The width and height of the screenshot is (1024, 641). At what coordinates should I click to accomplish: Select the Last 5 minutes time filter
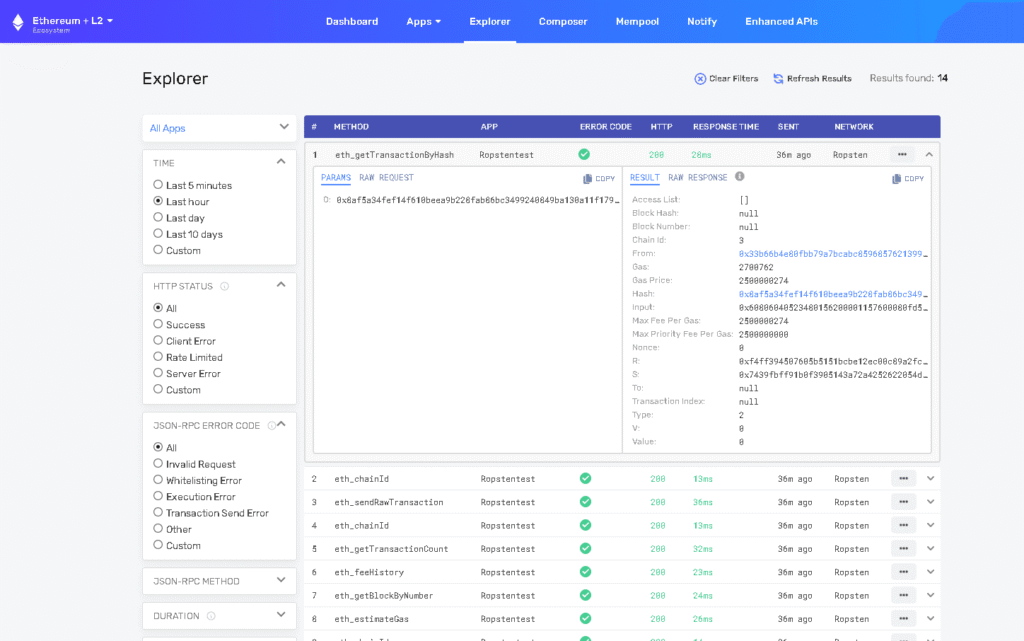pos(158,185)
